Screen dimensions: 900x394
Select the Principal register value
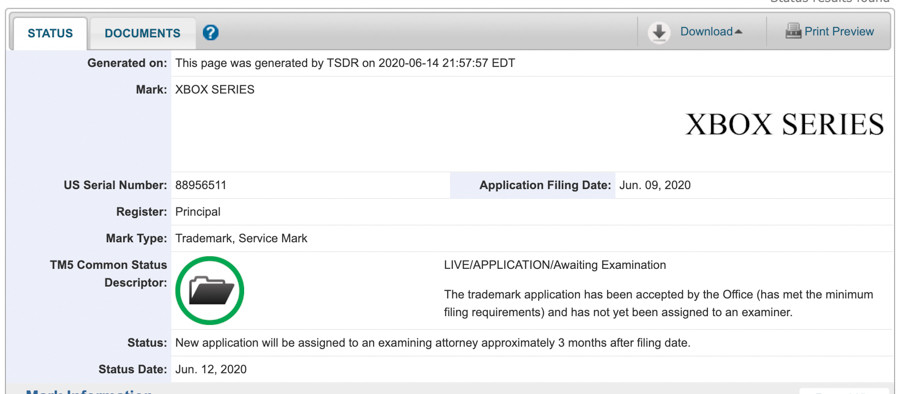click(197, 212)
